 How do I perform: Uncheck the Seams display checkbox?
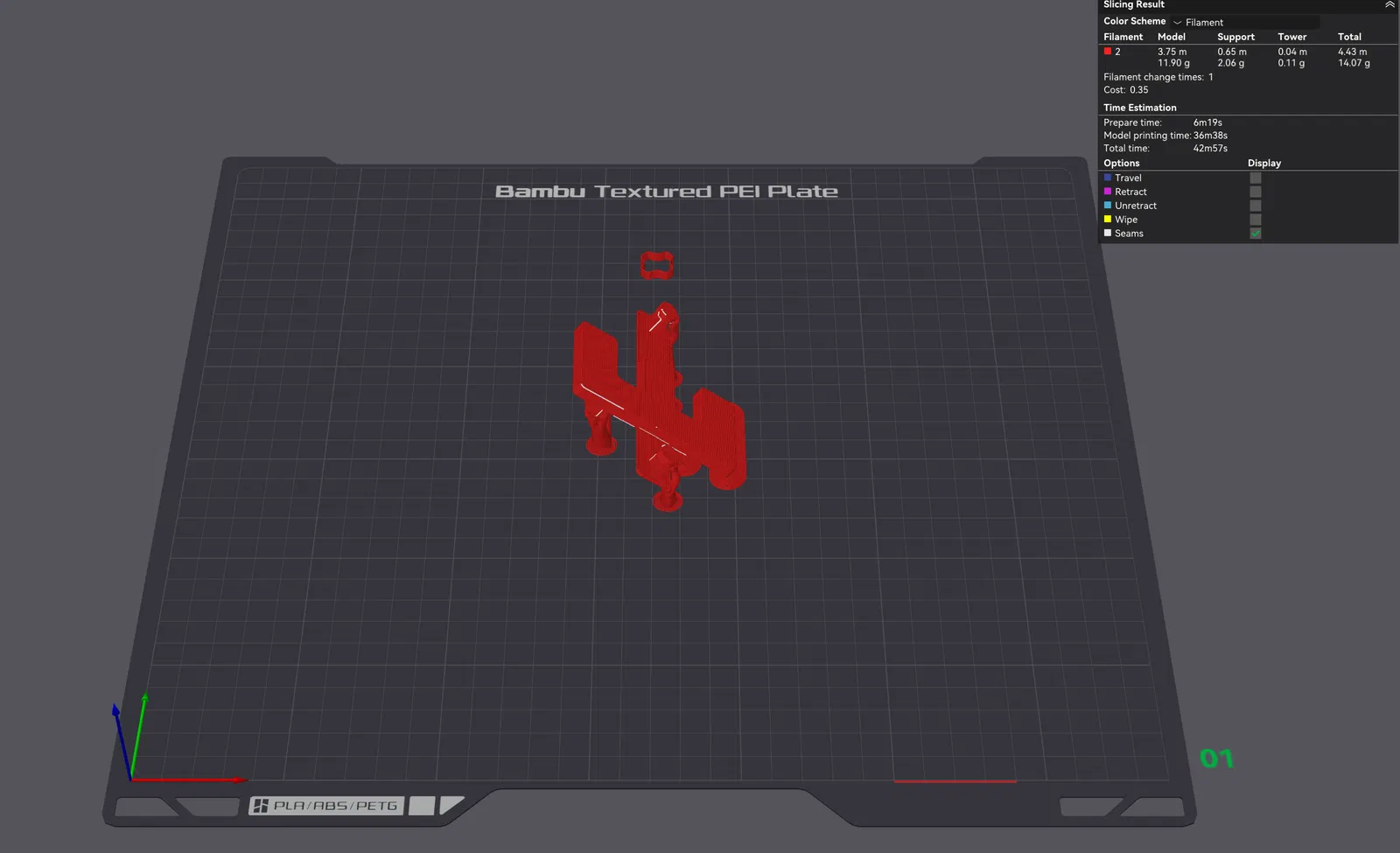click(x=1256, y=234)
